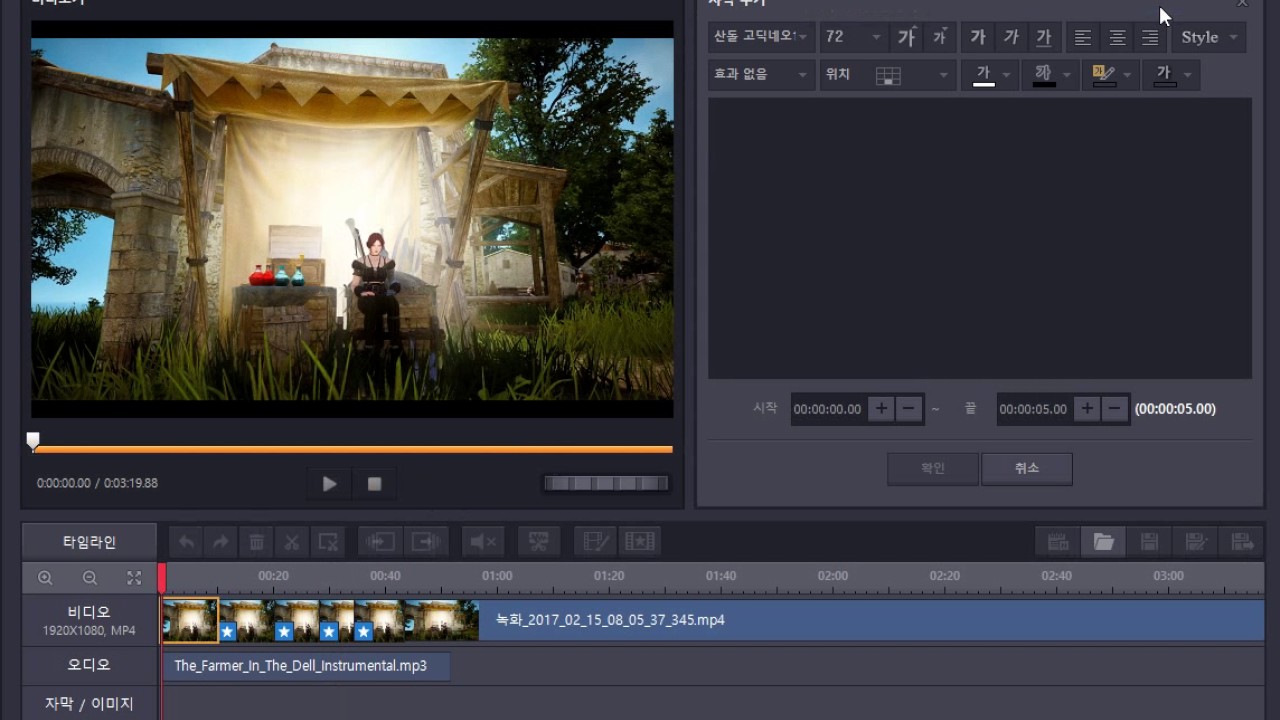
Task: Click the film edit pencil icon
Action: coord(596,542)
